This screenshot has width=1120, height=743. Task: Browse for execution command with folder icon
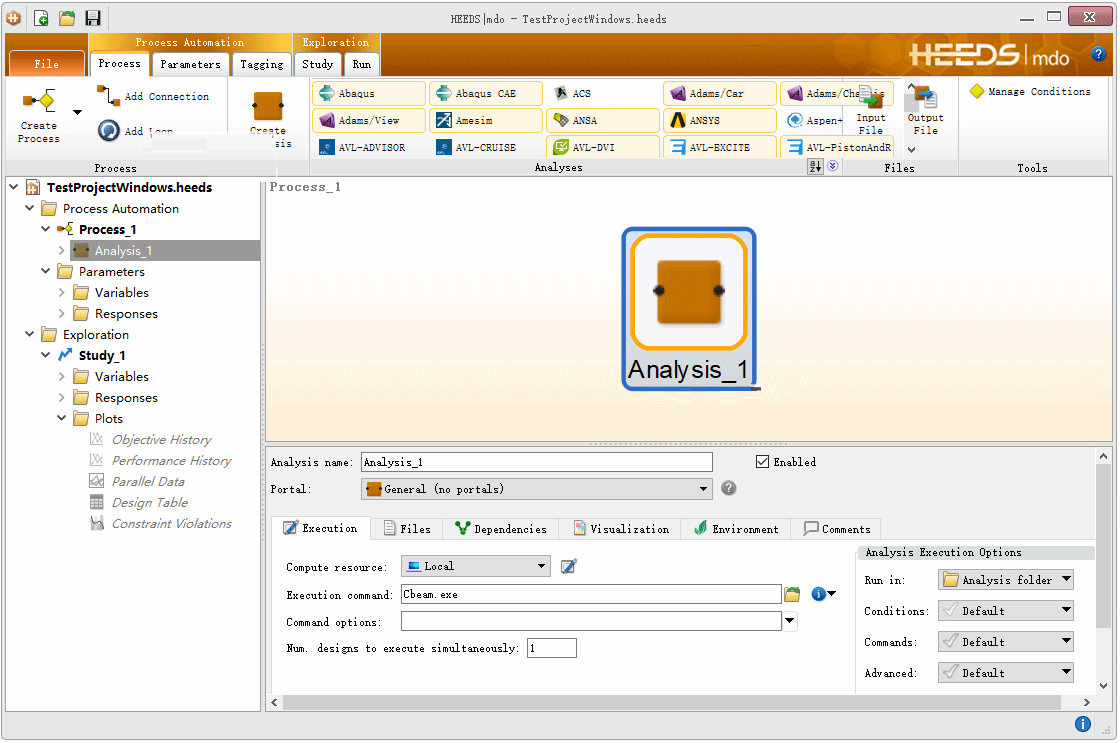[x=792, y=594]
